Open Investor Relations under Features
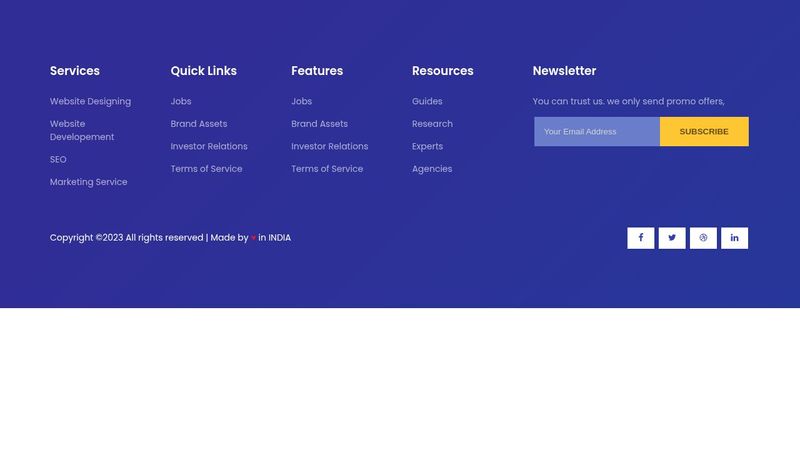Viewport: 800px width, 450px height. (330, 147)
